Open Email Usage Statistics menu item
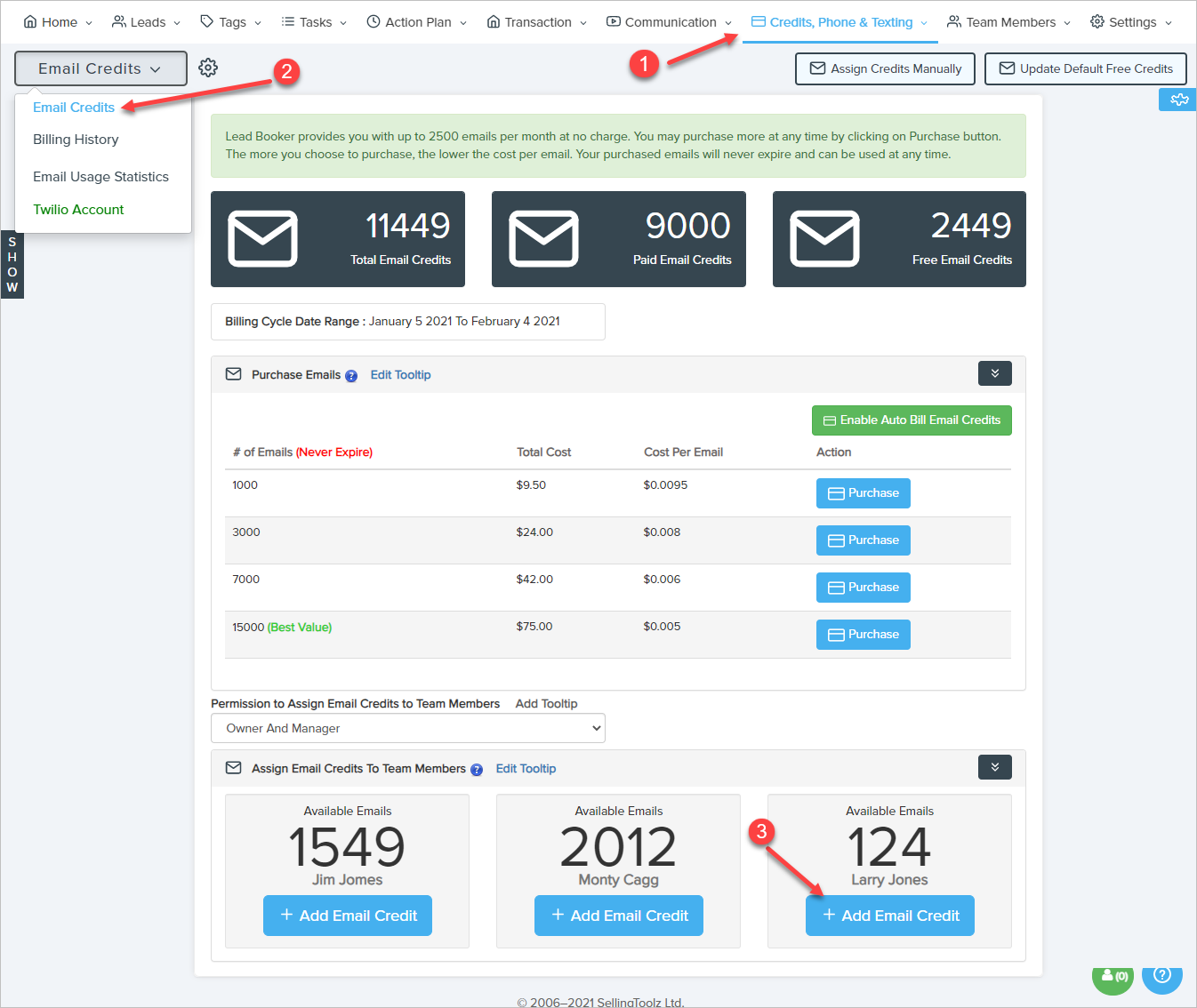 point(100,177)
